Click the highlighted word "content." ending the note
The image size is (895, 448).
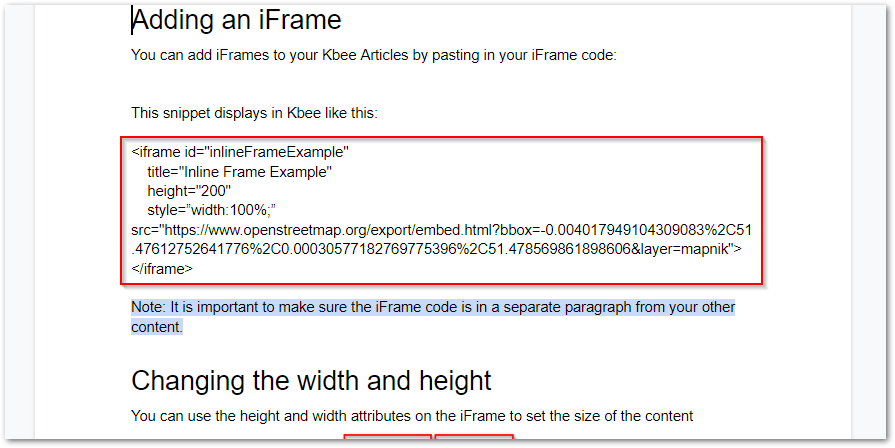tap(157, 326)
